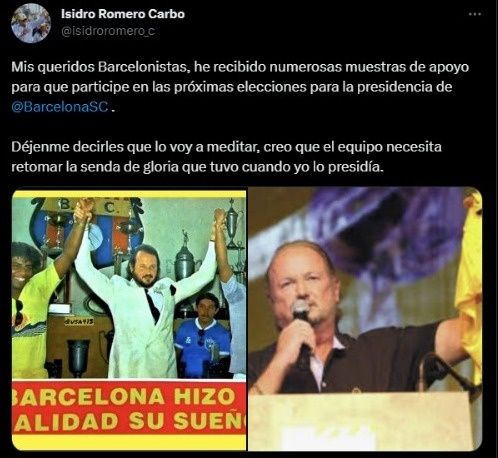The height and width of the screenshot is (458, 498).
Task: Open the left photo with raised arms
Action: click(129, 319)
